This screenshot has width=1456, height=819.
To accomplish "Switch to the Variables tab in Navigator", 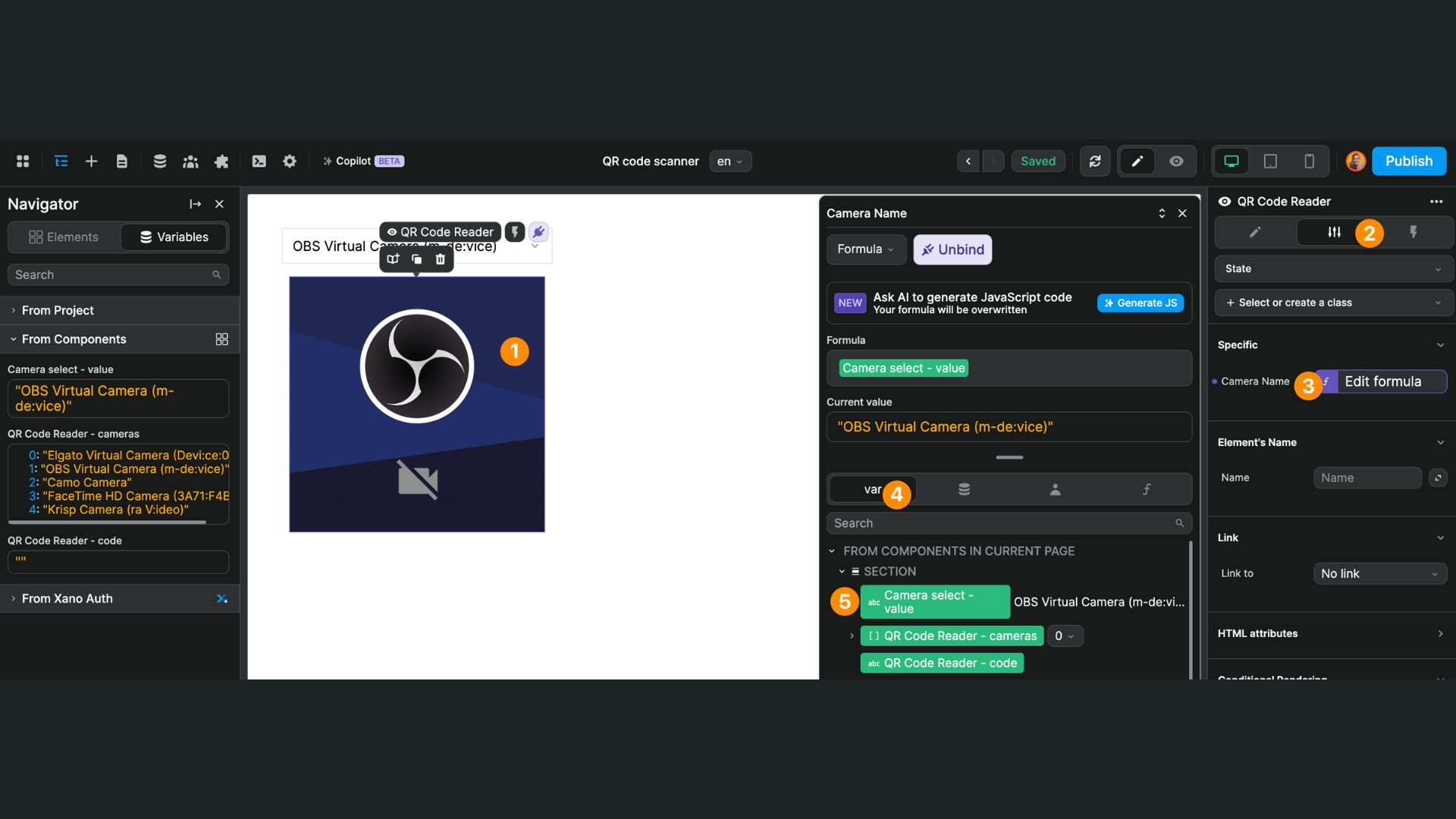I will point(174,237).
